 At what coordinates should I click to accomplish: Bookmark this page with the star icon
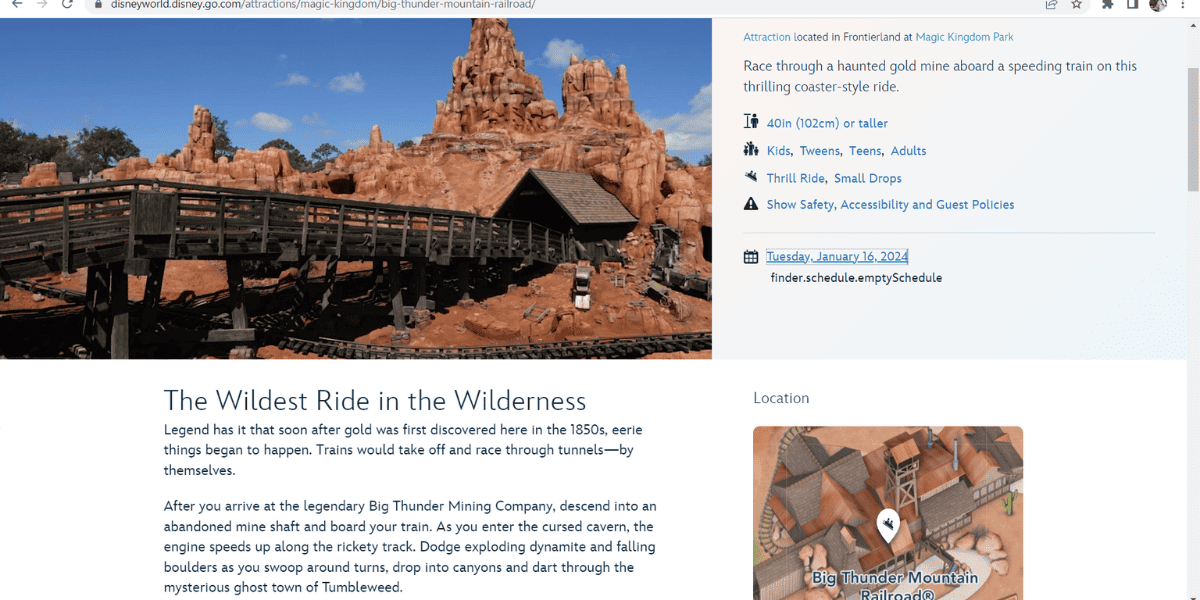(1076, 5)
